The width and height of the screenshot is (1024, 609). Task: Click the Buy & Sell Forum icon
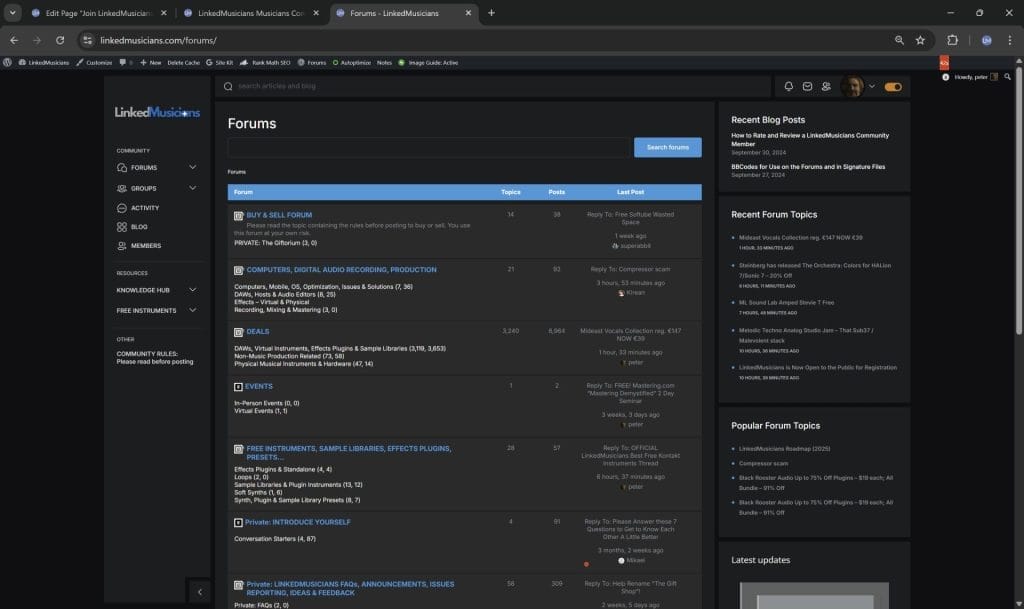[x=238, y=215]
